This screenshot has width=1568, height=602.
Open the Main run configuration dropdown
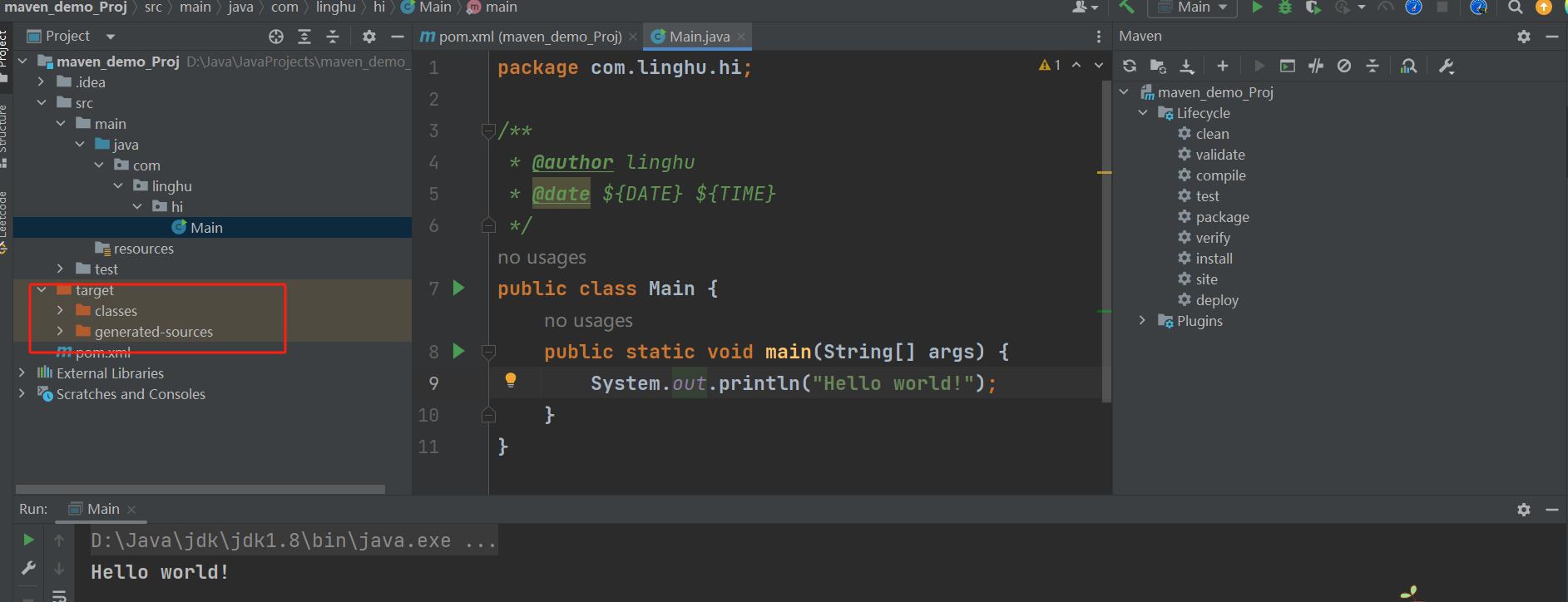(x=1193, y=7)
